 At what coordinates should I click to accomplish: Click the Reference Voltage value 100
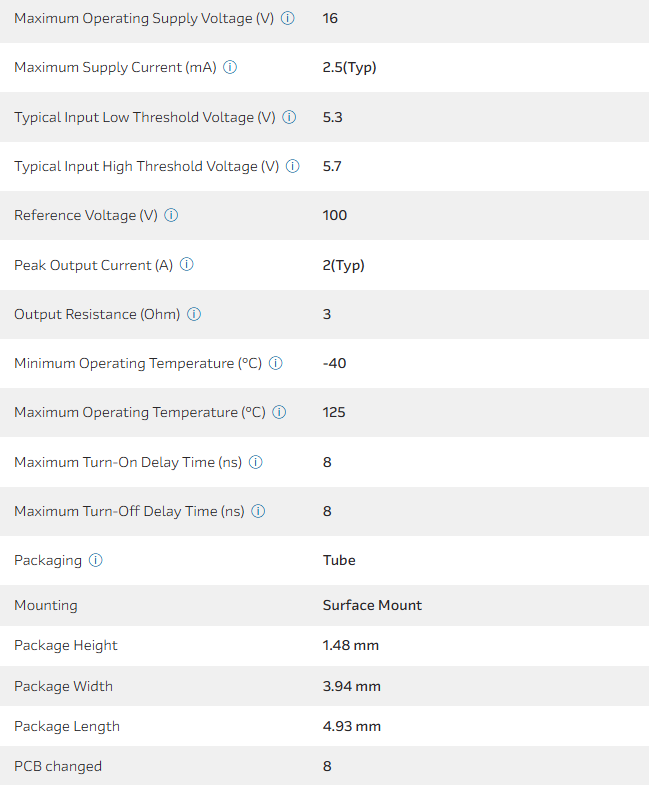335,215
